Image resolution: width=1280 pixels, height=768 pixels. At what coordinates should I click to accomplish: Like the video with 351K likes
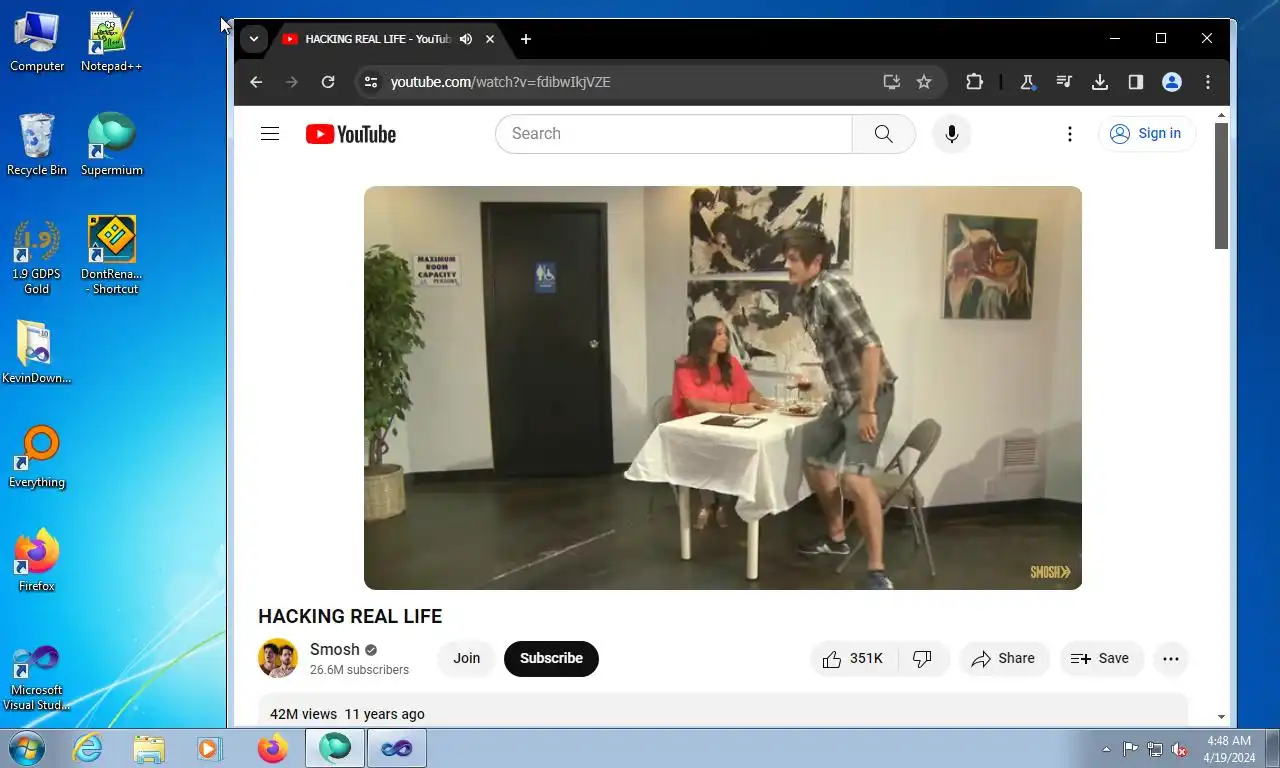tap(853, 658)
